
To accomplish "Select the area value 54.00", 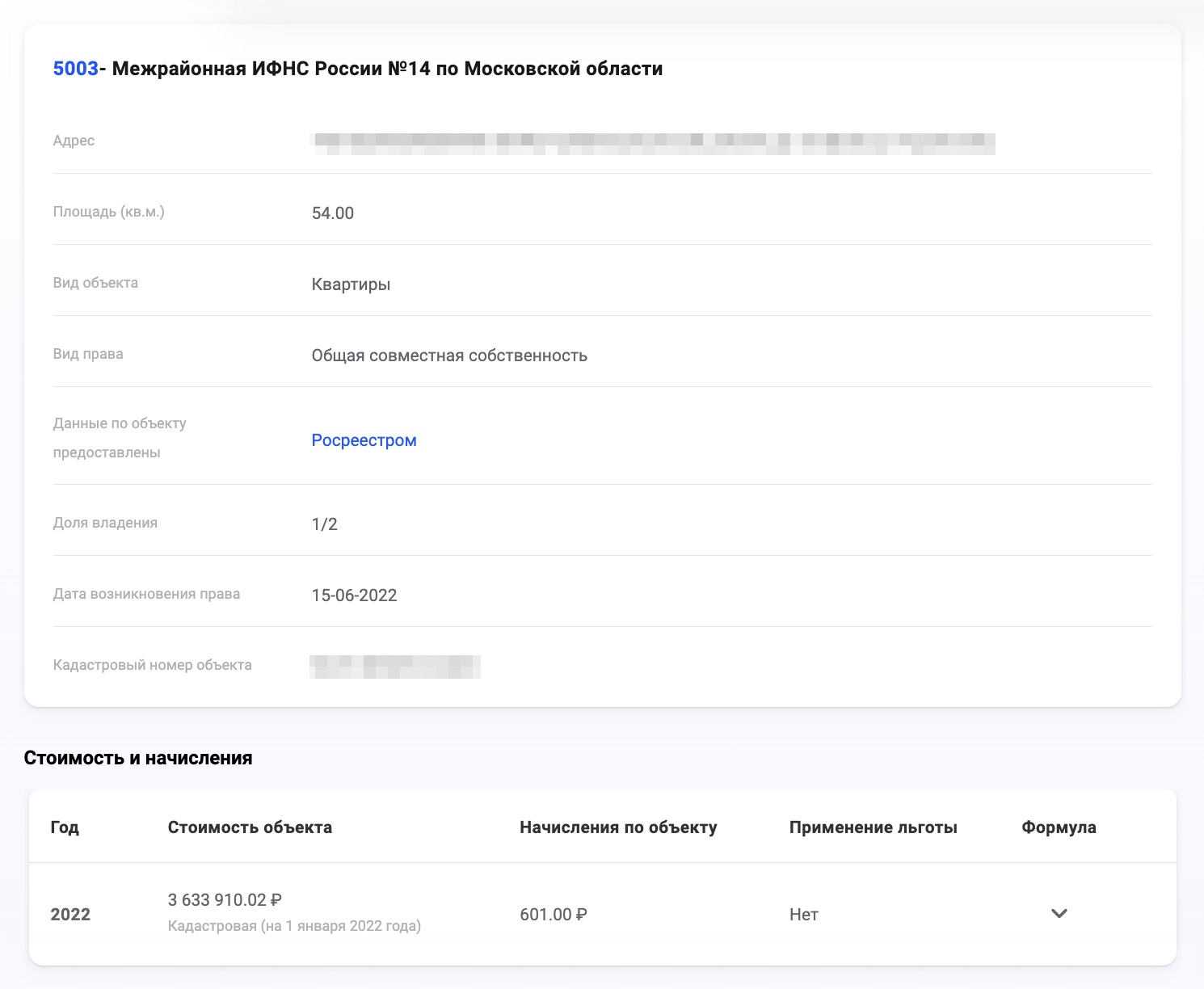I will (x=333, y=213).
